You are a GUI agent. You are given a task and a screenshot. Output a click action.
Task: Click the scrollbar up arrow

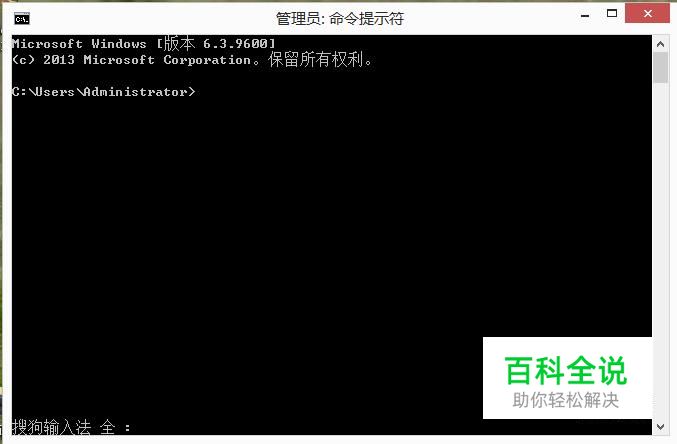point(660,44)
